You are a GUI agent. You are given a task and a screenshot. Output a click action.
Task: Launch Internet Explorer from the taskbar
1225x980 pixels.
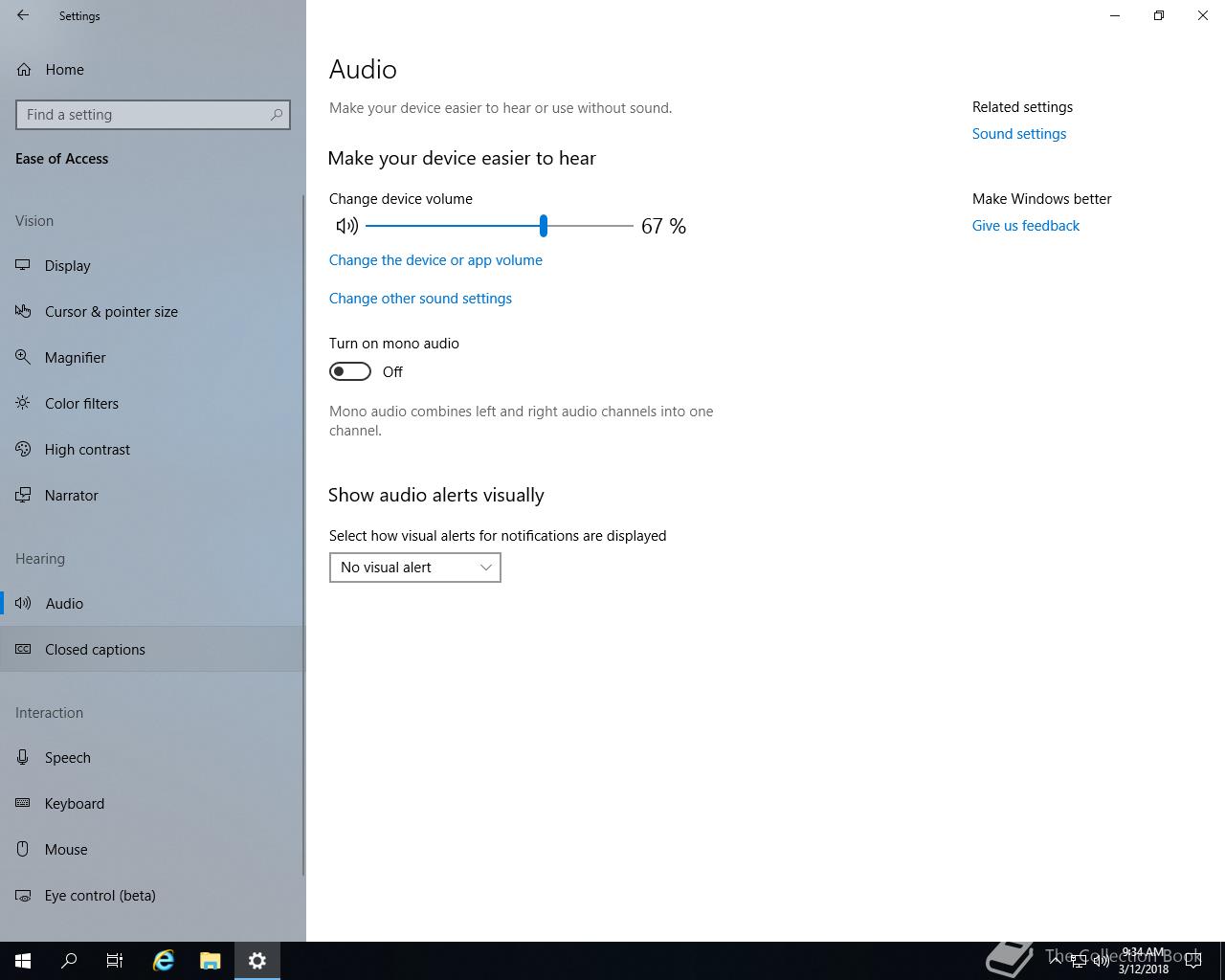pos(164,961)
